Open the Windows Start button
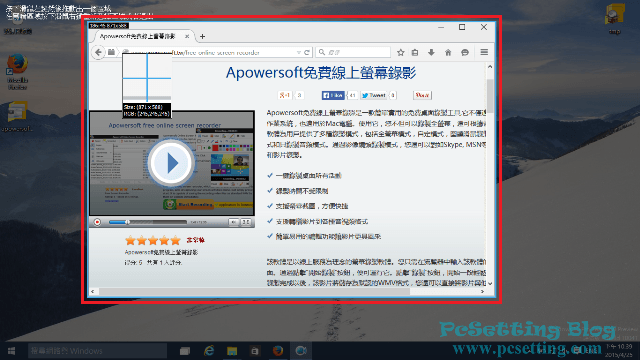The width and height of the screenshot is (640, 360). pos(11,351)
